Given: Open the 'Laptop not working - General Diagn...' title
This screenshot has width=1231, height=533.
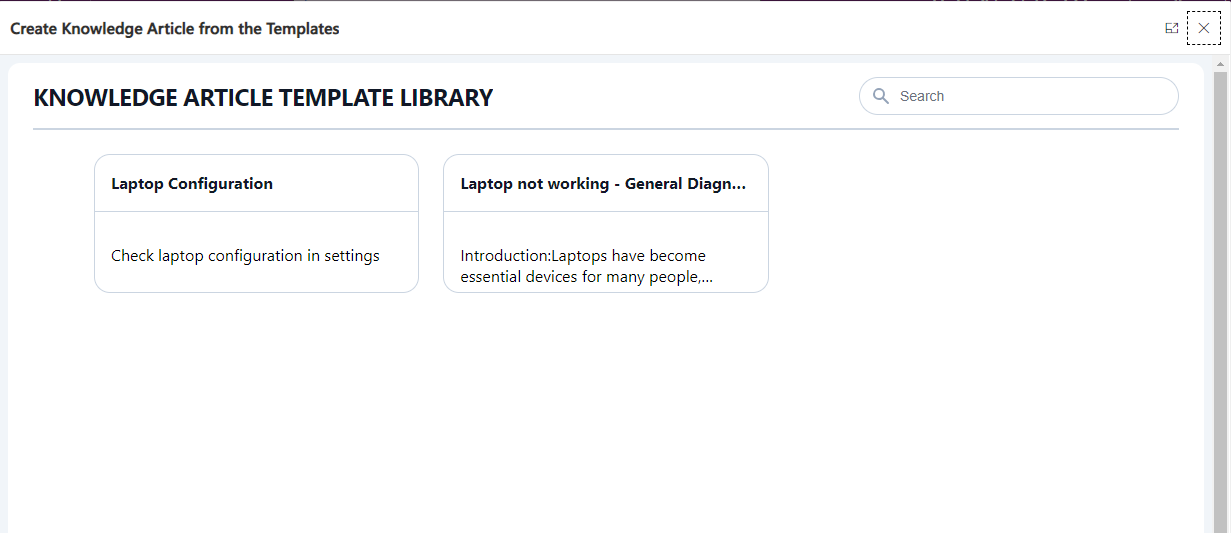Looking at the screenshot, I should [x=603, y=184].
